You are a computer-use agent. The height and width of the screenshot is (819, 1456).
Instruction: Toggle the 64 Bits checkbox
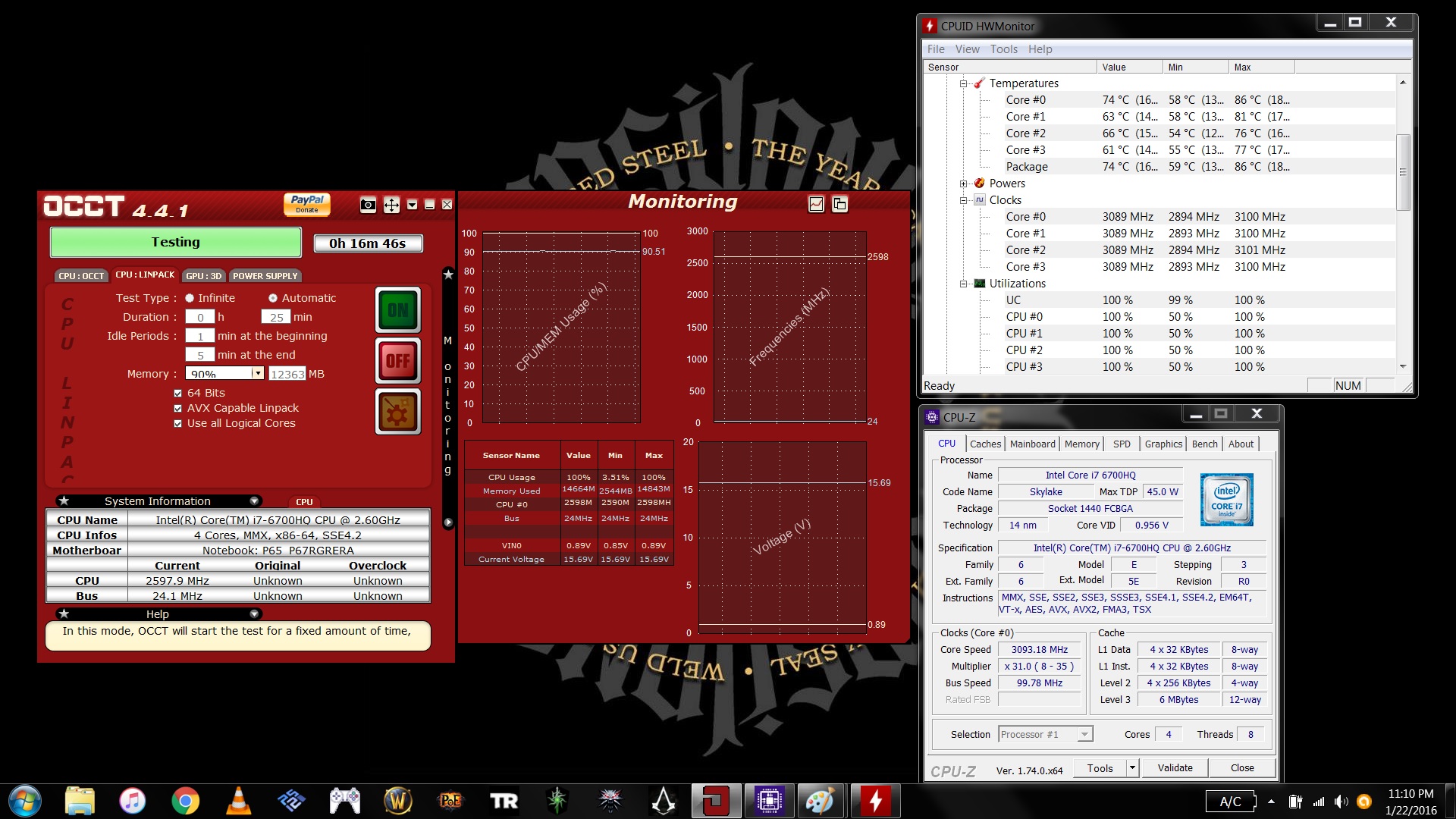point(178,393)
